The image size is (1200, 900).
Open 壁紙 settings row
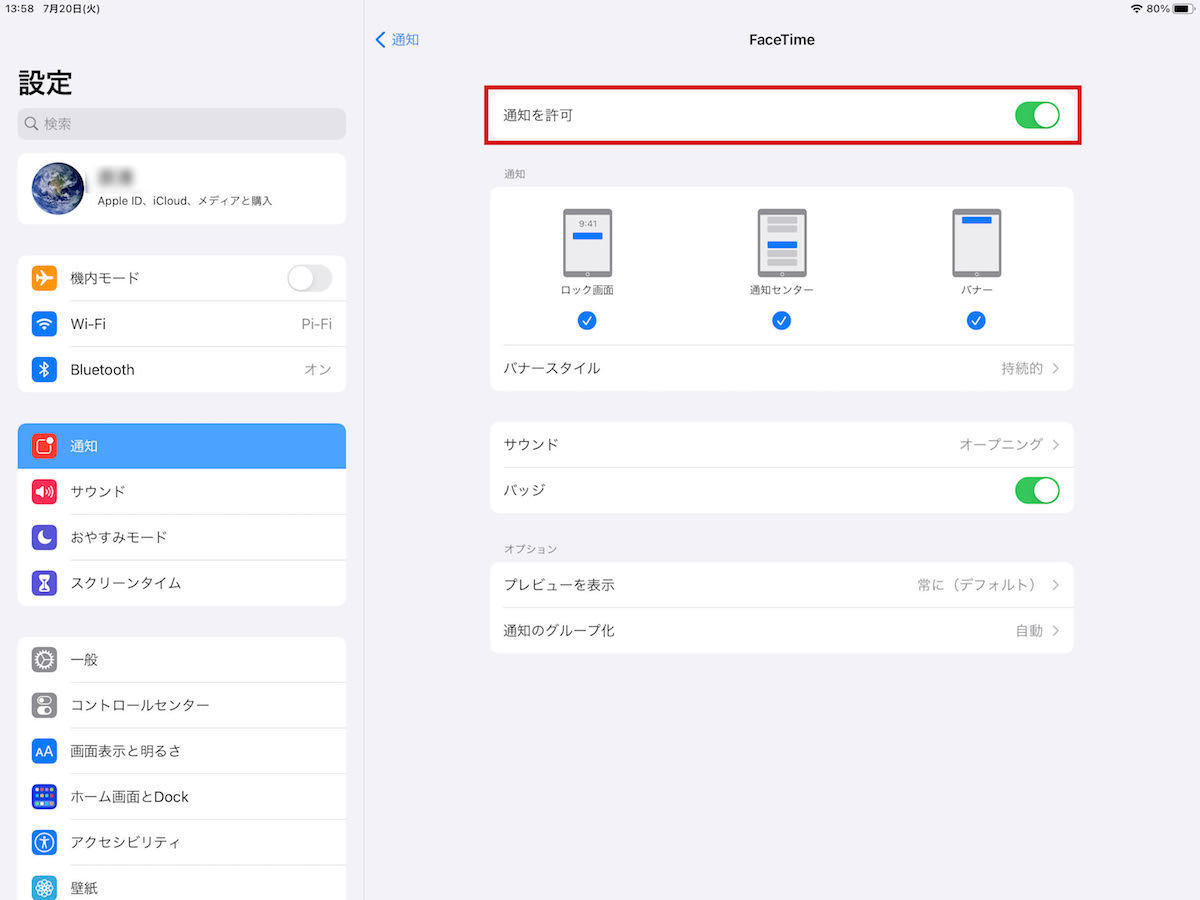(x=182, y=883)
